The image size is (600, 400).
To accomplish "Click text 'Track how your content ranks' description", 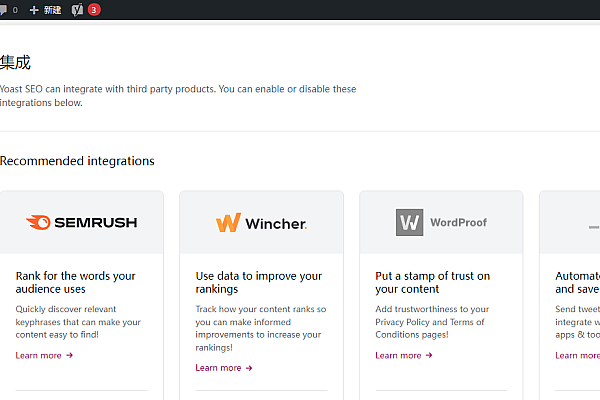I will coord(261,328).
